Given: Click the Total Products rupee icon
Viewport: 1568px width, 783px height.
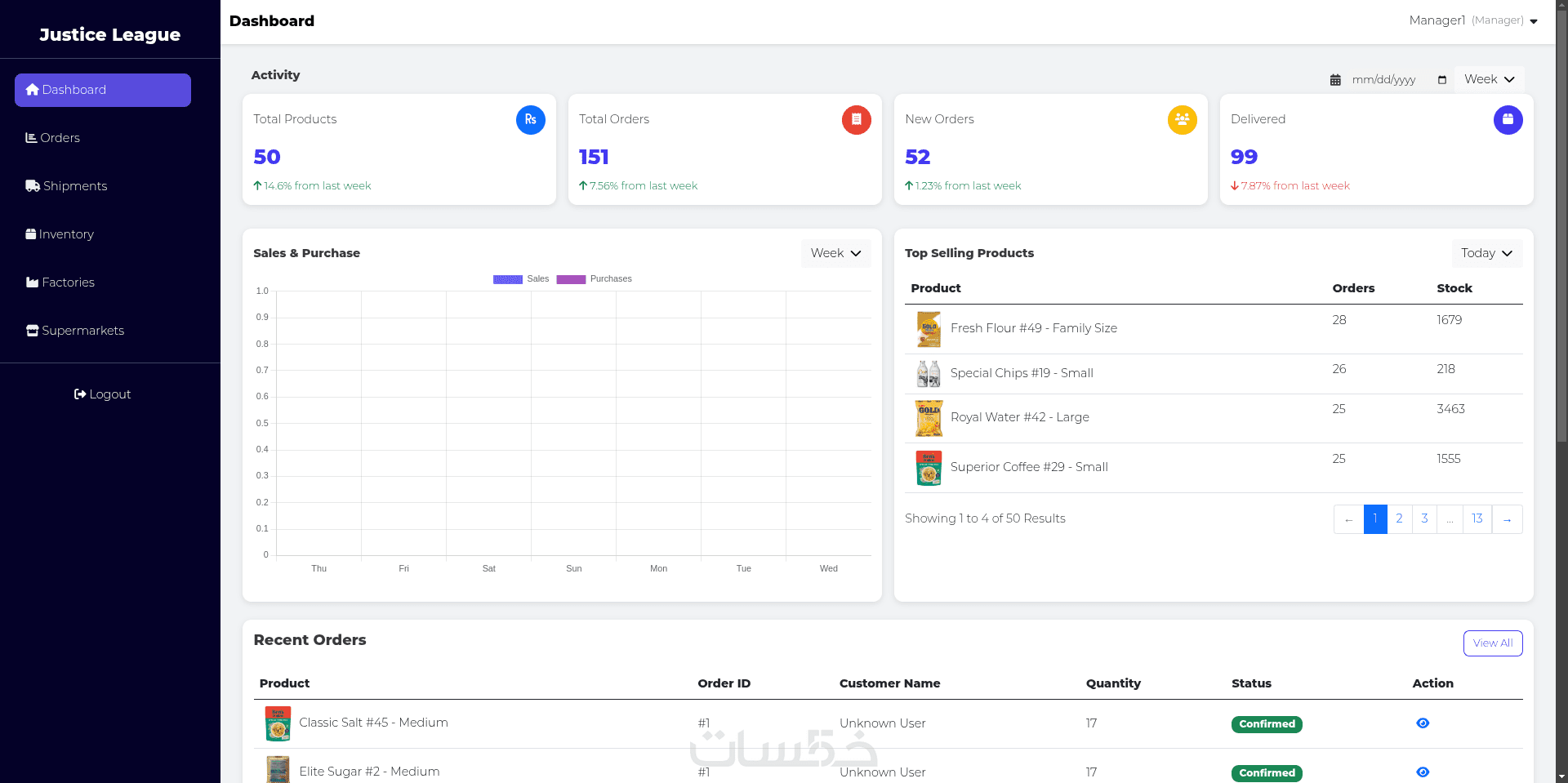Looking at the screenshot, I should tap(531, 120).
